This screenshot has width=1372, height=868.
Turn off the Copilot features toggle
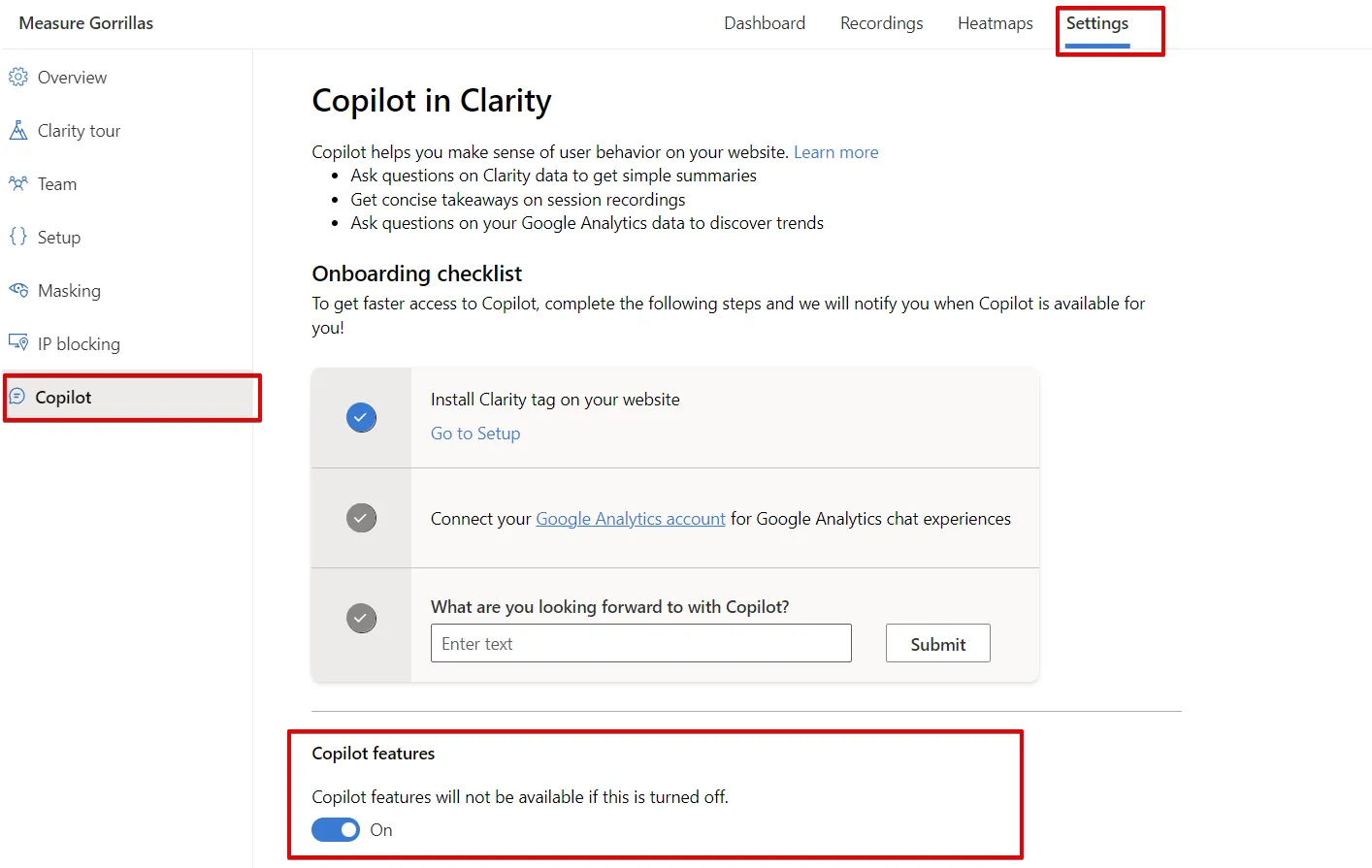coord(336,830)
